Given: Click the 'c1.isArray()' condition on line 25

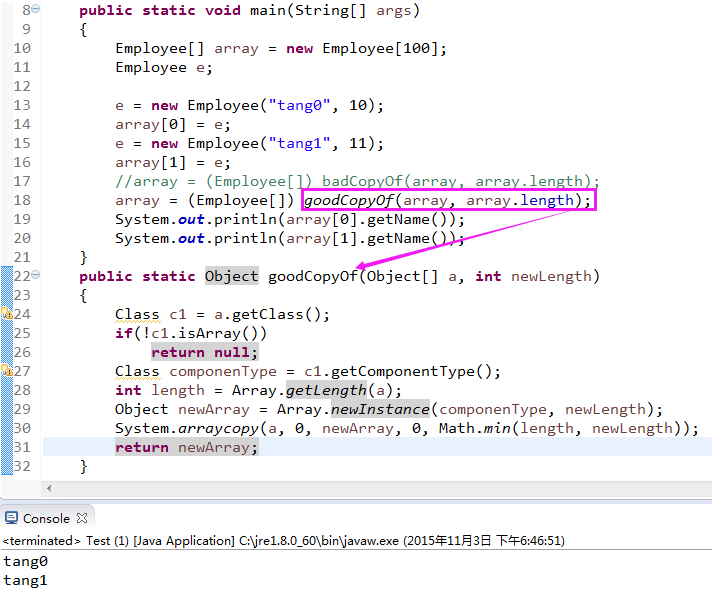Looking at the screenshot, I should pyautogui.click(x=204, y=333).
